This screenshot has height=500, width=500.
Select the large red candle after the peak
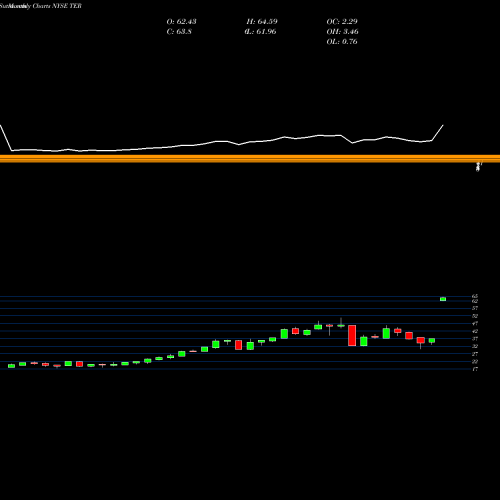click(x=352, y=335)
